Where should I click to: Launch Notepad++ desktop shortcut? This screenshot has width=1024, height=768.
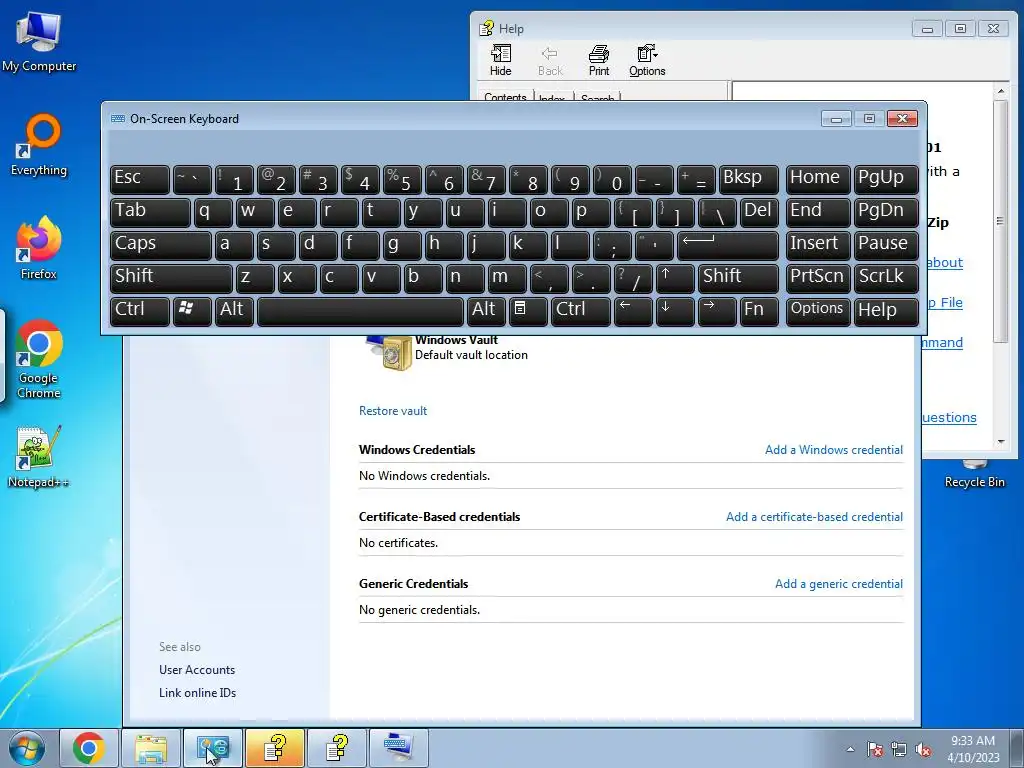39,456
